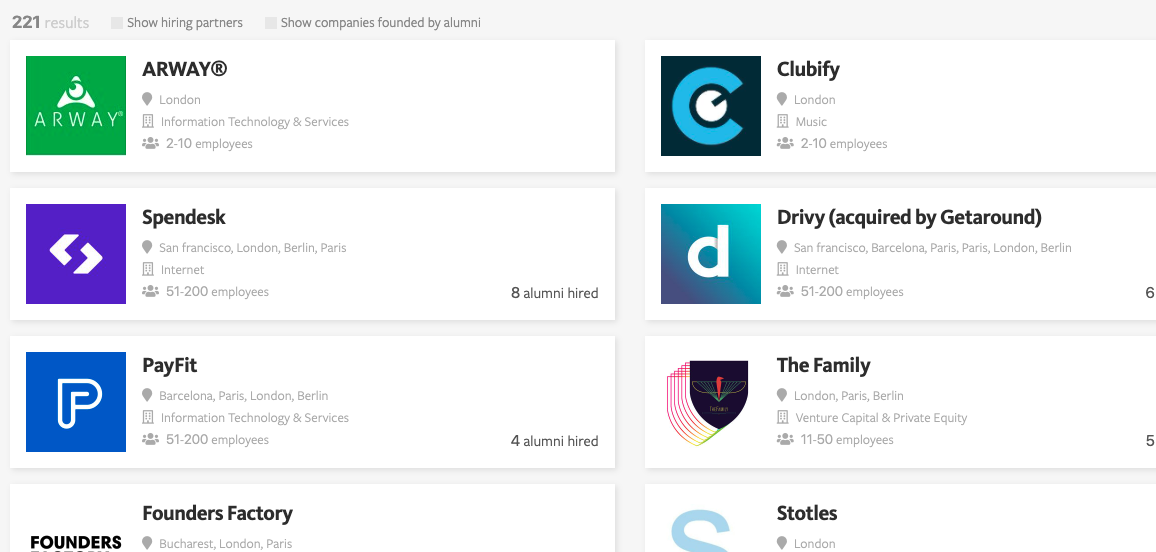Click '2-10 employees' under ARWAY
Viewport: 1156px width, 552px height.
click(x=209, y=144)
